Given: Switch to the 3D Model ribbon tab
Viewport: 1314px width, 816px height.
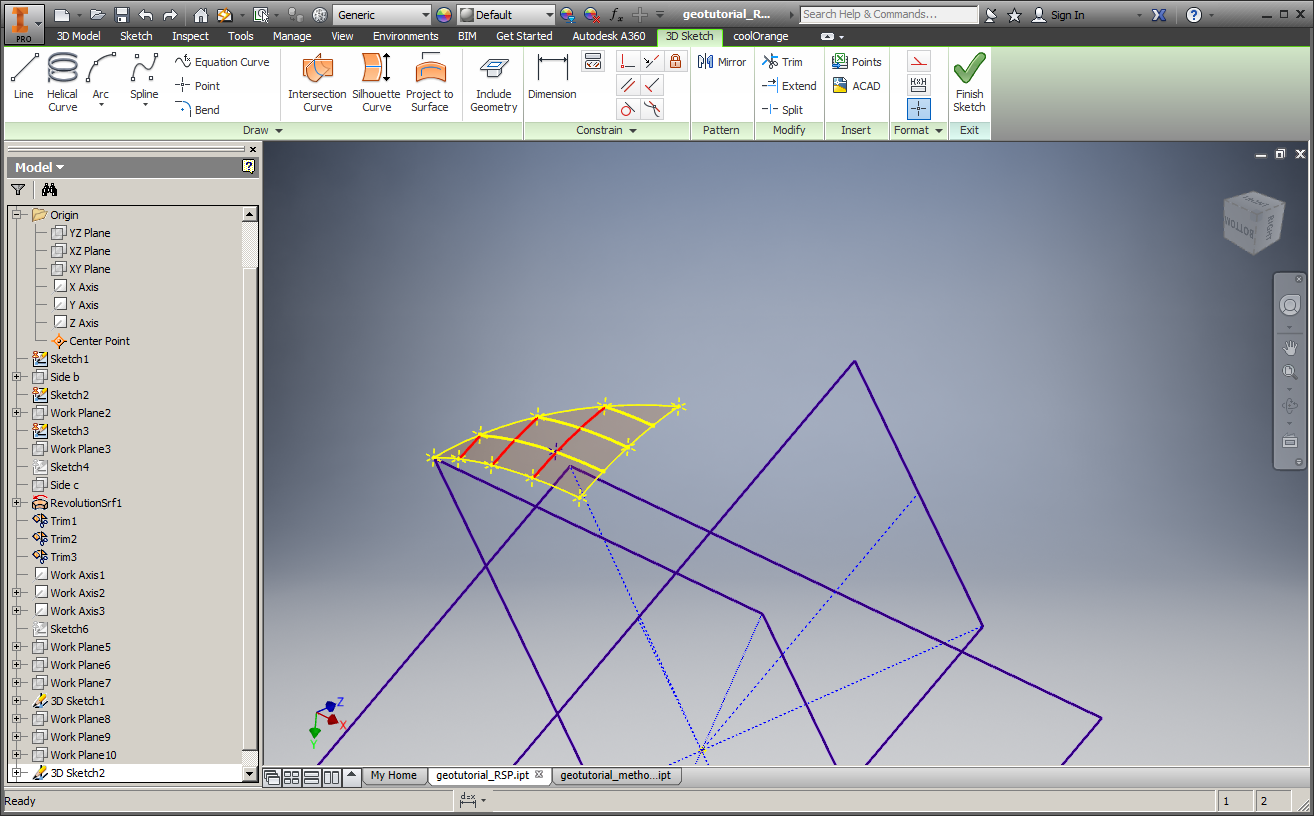Looking at the screenshot, I should pos(78,36).
